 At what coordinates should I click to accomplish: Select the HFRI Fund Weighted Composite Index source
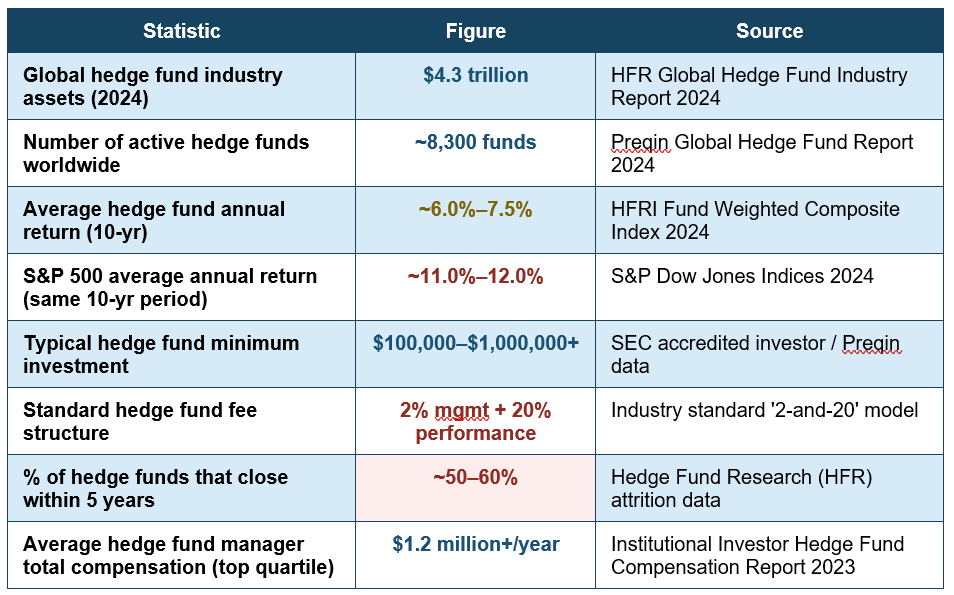tap(755, 220)
